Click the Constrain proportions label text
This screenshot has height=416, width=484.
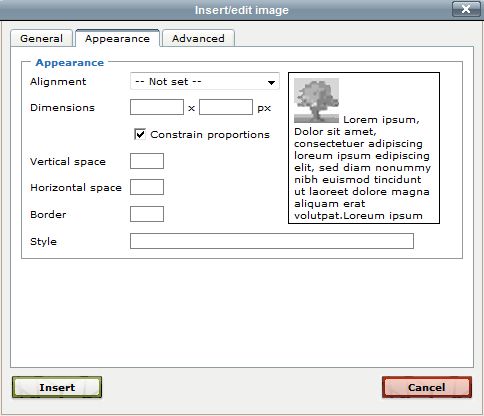tap(210, 135)
